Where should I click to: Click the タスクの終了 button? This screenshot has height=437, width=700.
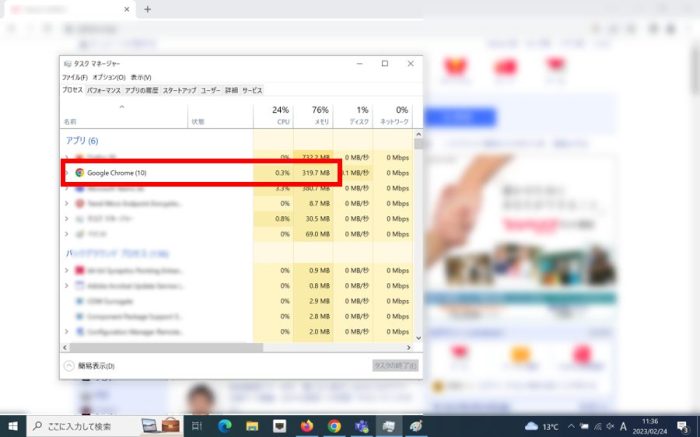394,366
